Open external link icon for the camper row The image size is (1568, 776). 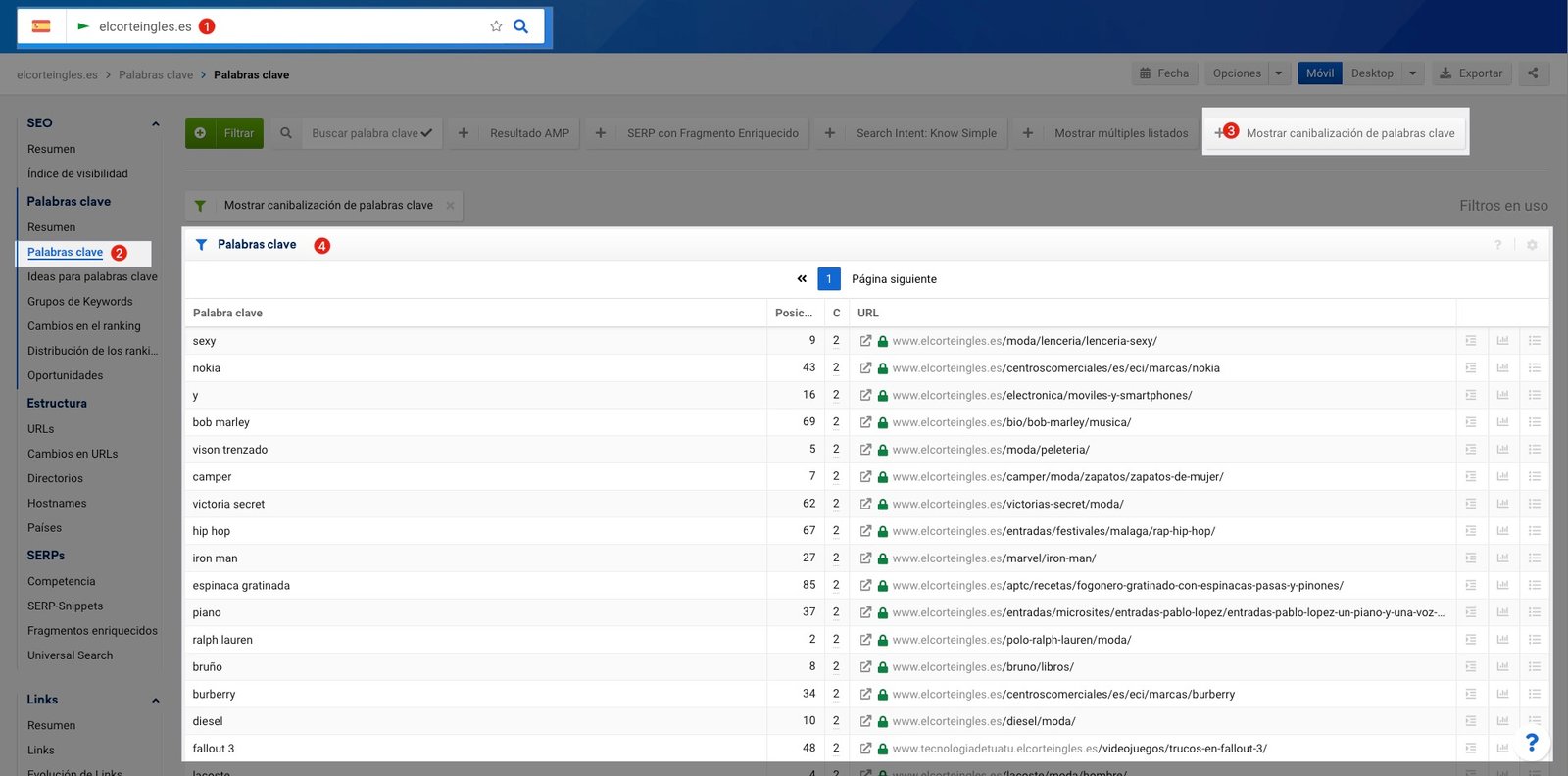(x=865, y=477)
